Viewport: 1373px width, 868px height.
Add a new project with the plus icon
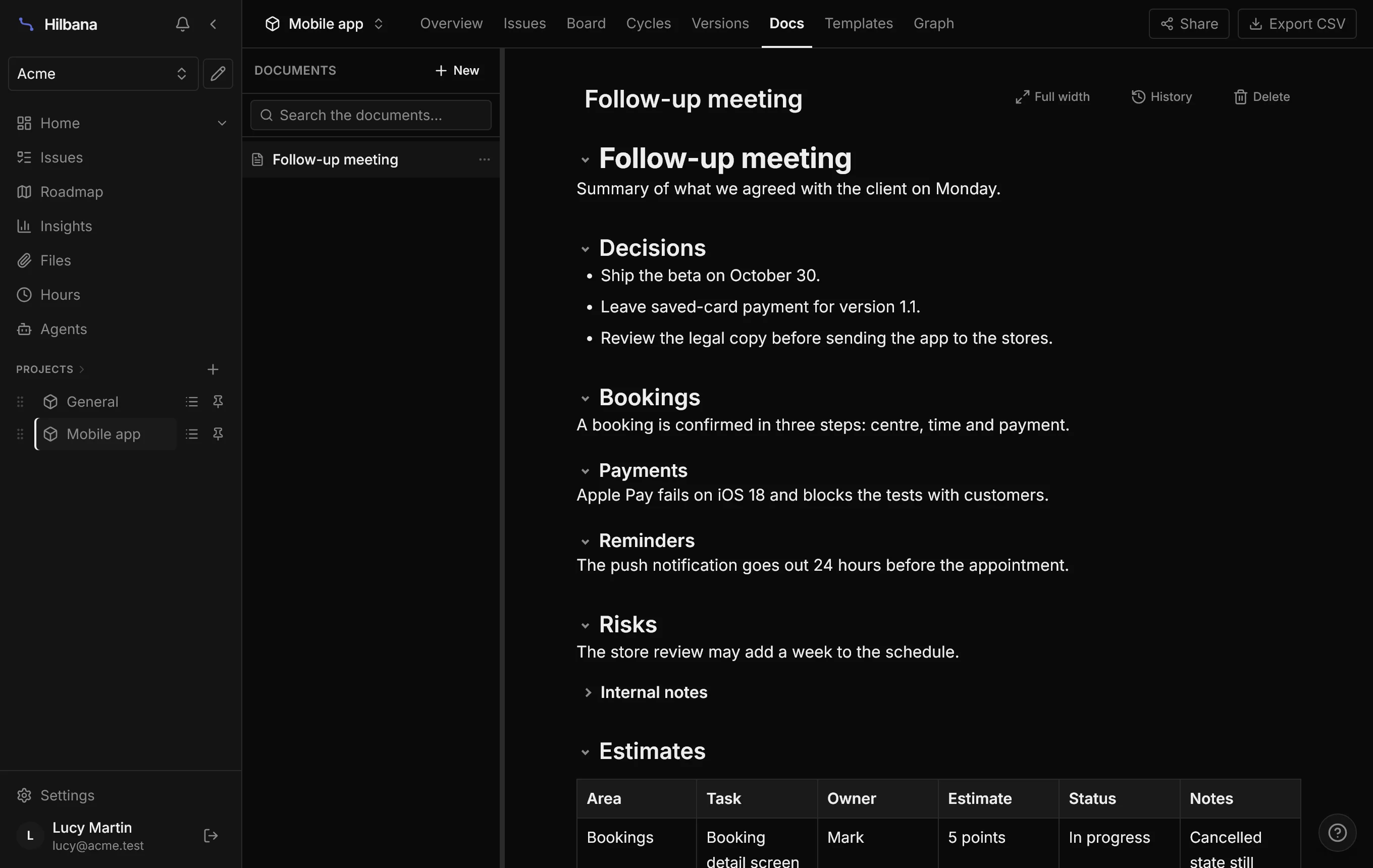[213, 369]
